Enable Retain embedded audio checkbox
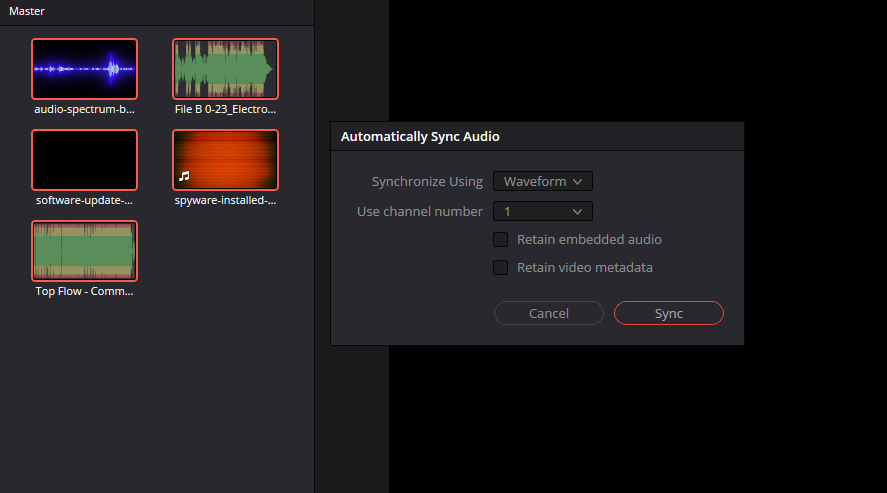 [x=501, y=240]
